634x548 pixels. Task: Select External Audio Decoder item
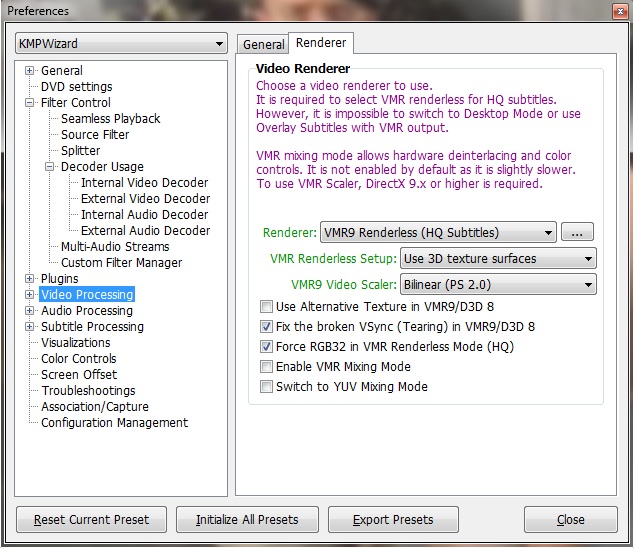(146, 231)
